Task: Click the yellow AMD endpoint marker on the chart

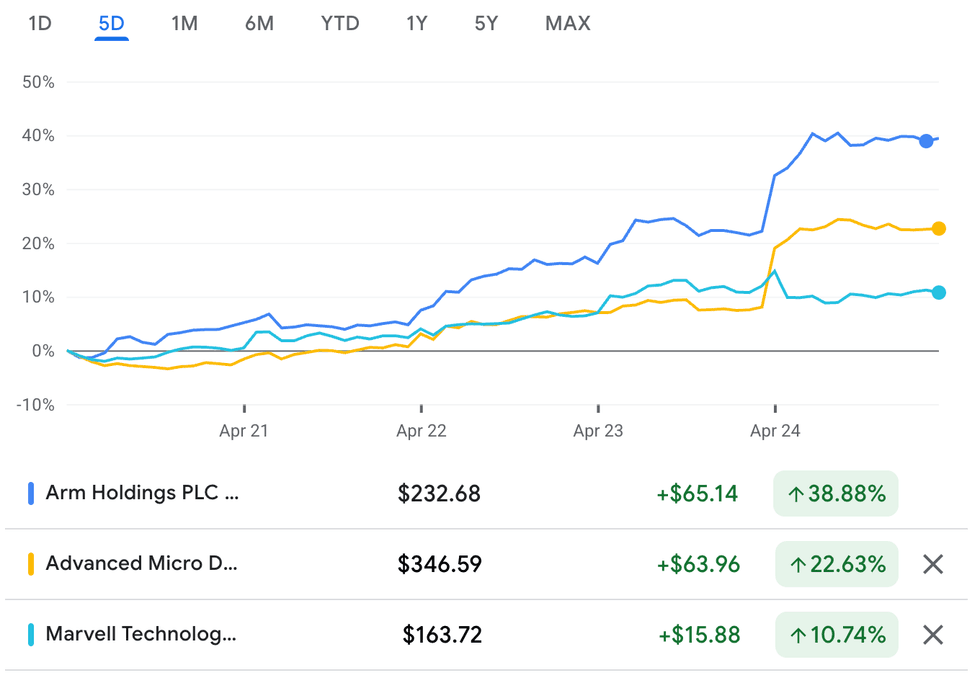Action: pyautogui.click(x=938, y=229)
